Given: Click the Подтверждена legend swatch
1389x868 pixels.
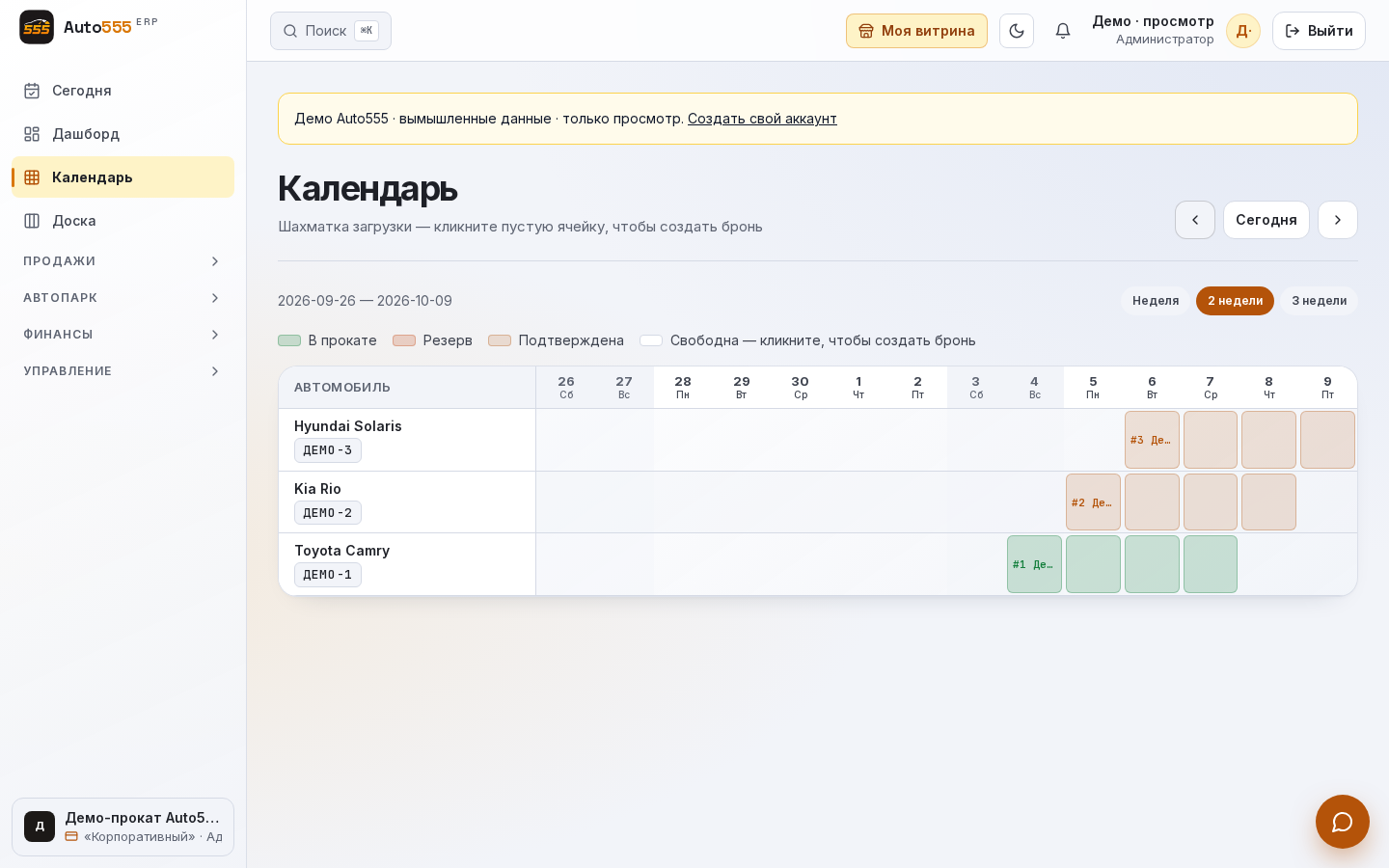Looking at the screenshot, I should point(500,340).
